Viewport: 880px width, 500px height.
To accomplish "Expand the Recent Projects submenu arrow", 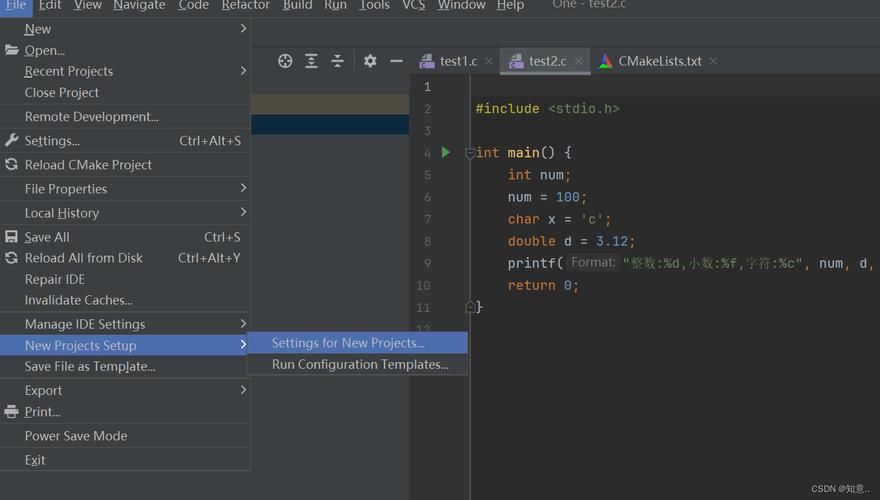I will 243,71.
